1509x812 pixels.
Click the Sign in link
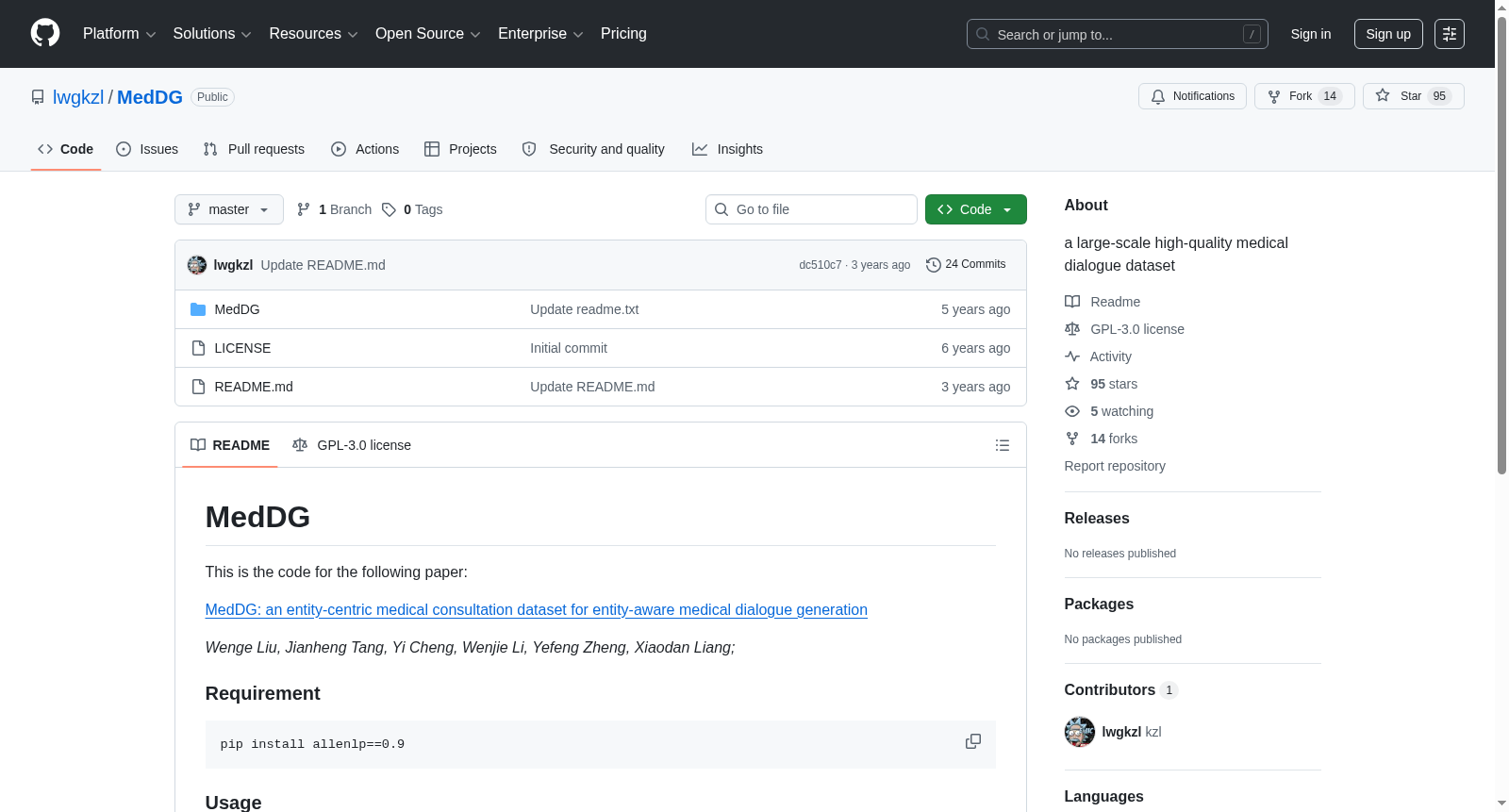click(x=1311, y=34)
